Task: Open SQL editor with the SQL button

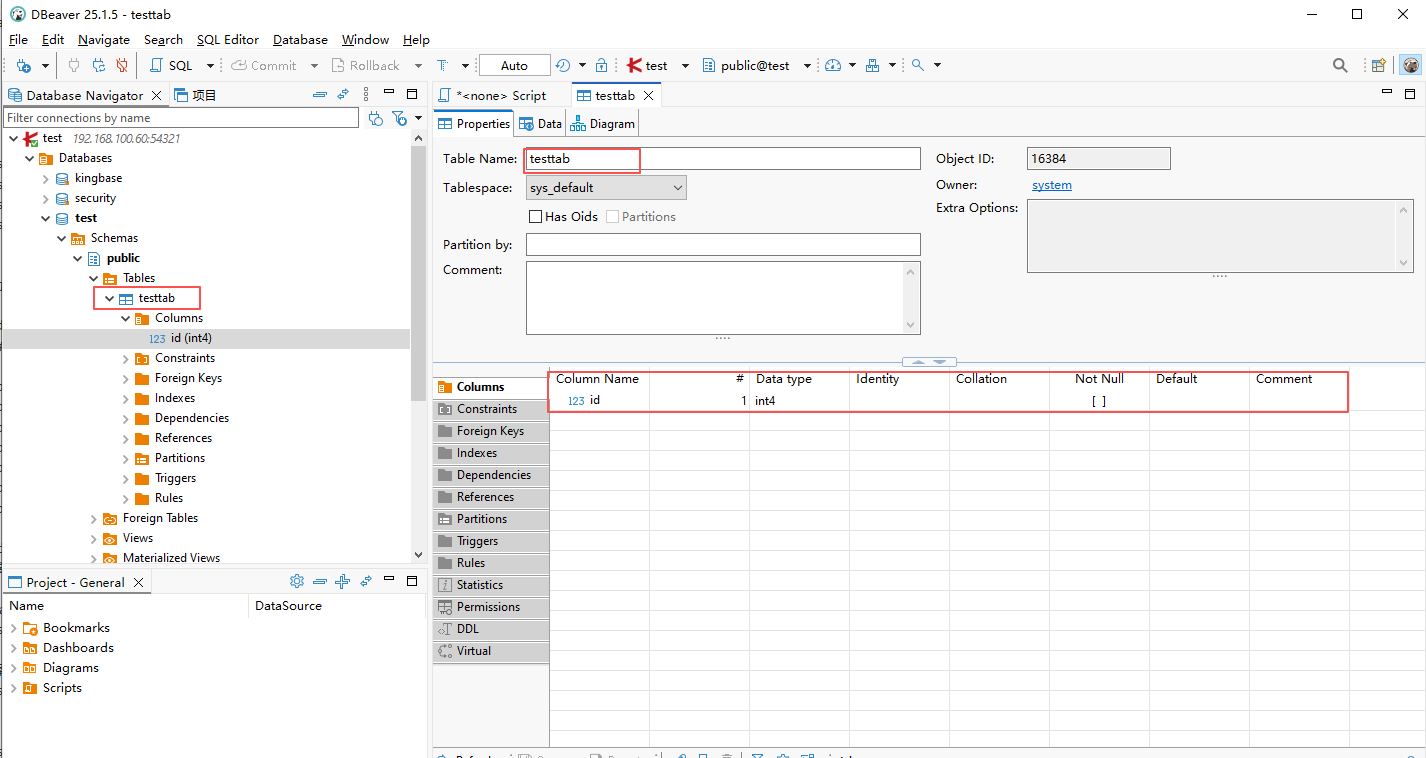Action: 171,66
